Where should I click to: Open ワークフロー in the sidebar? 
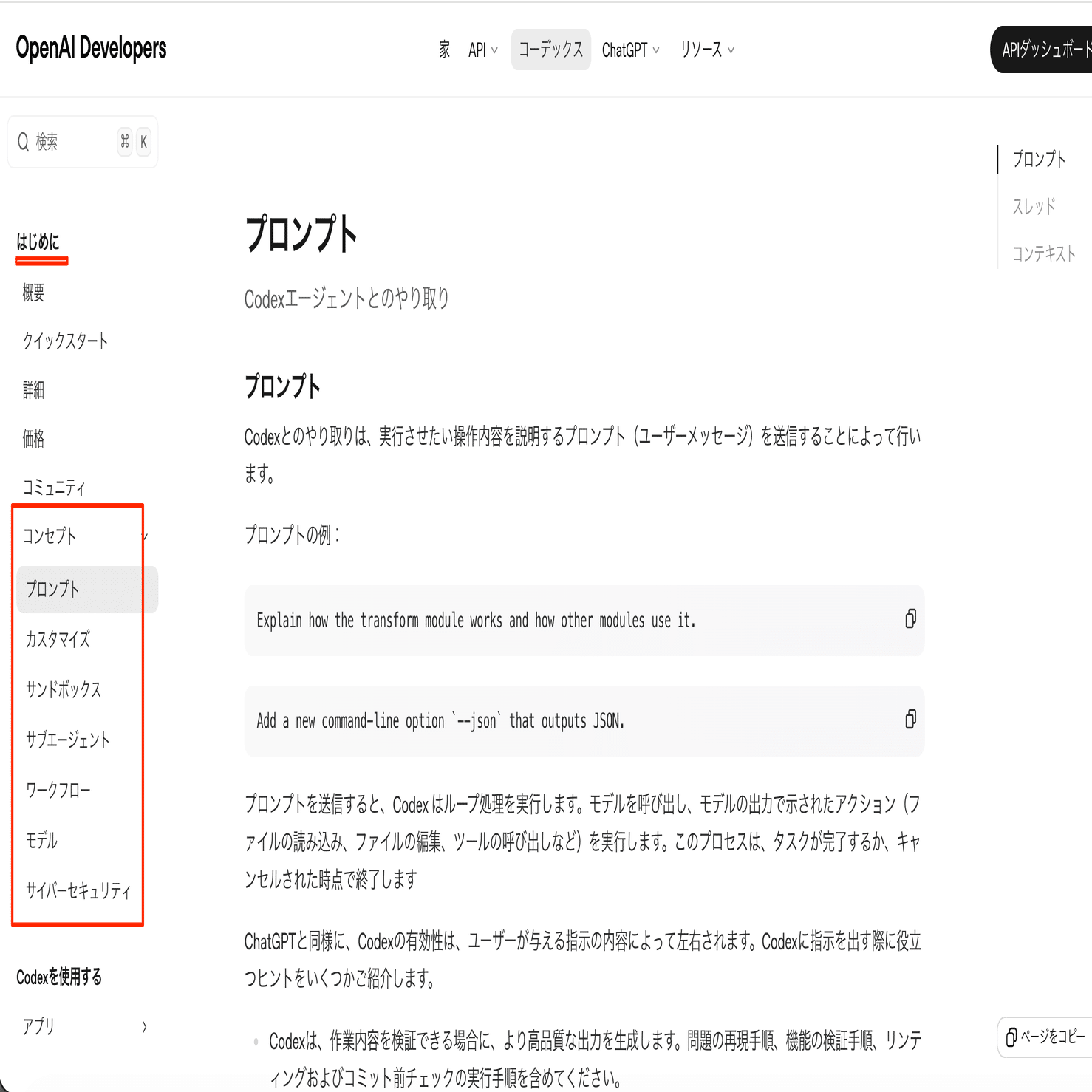[58, 790]
